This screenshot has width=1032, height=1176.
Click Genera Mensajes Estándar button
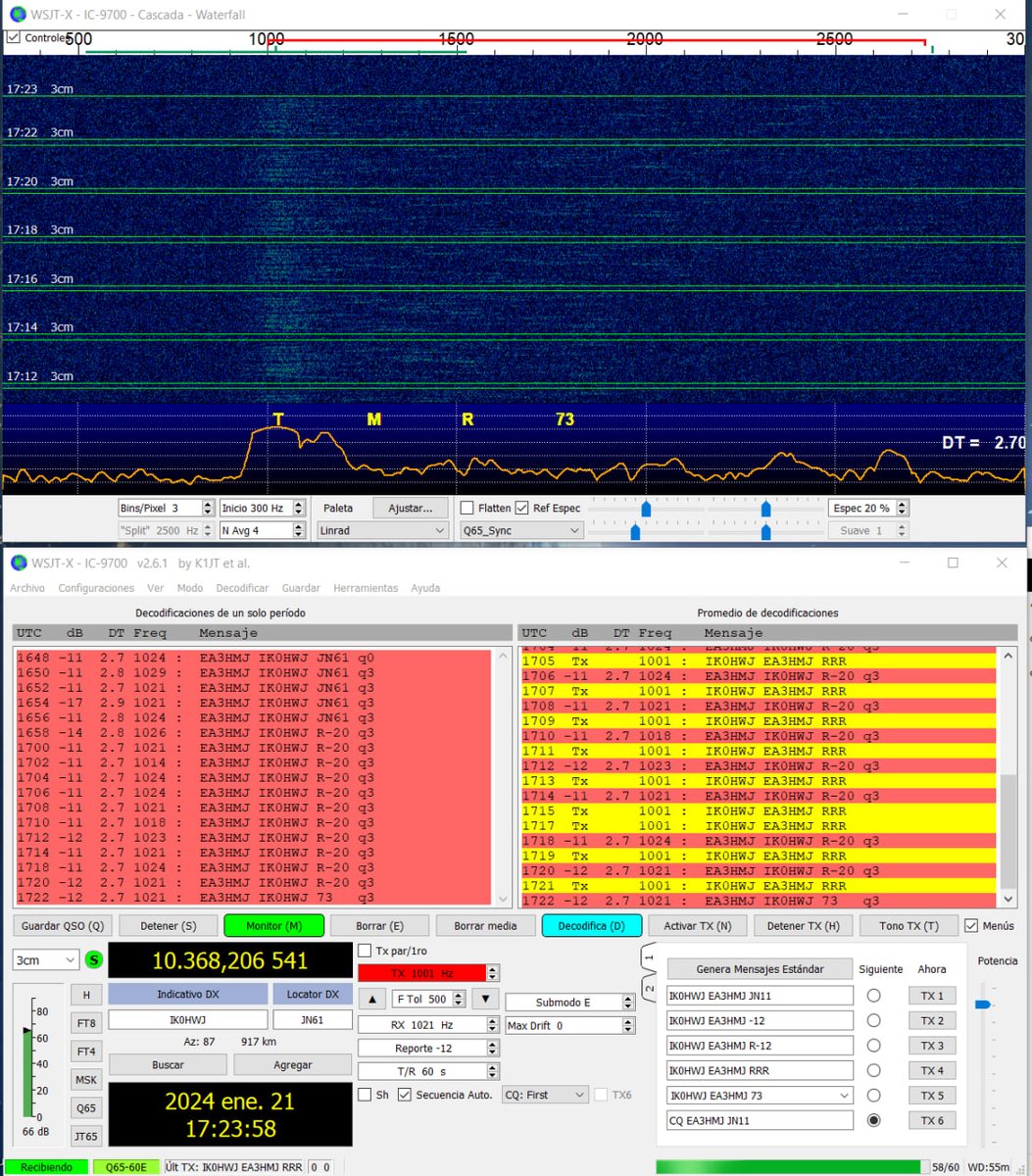pos(760,968)
